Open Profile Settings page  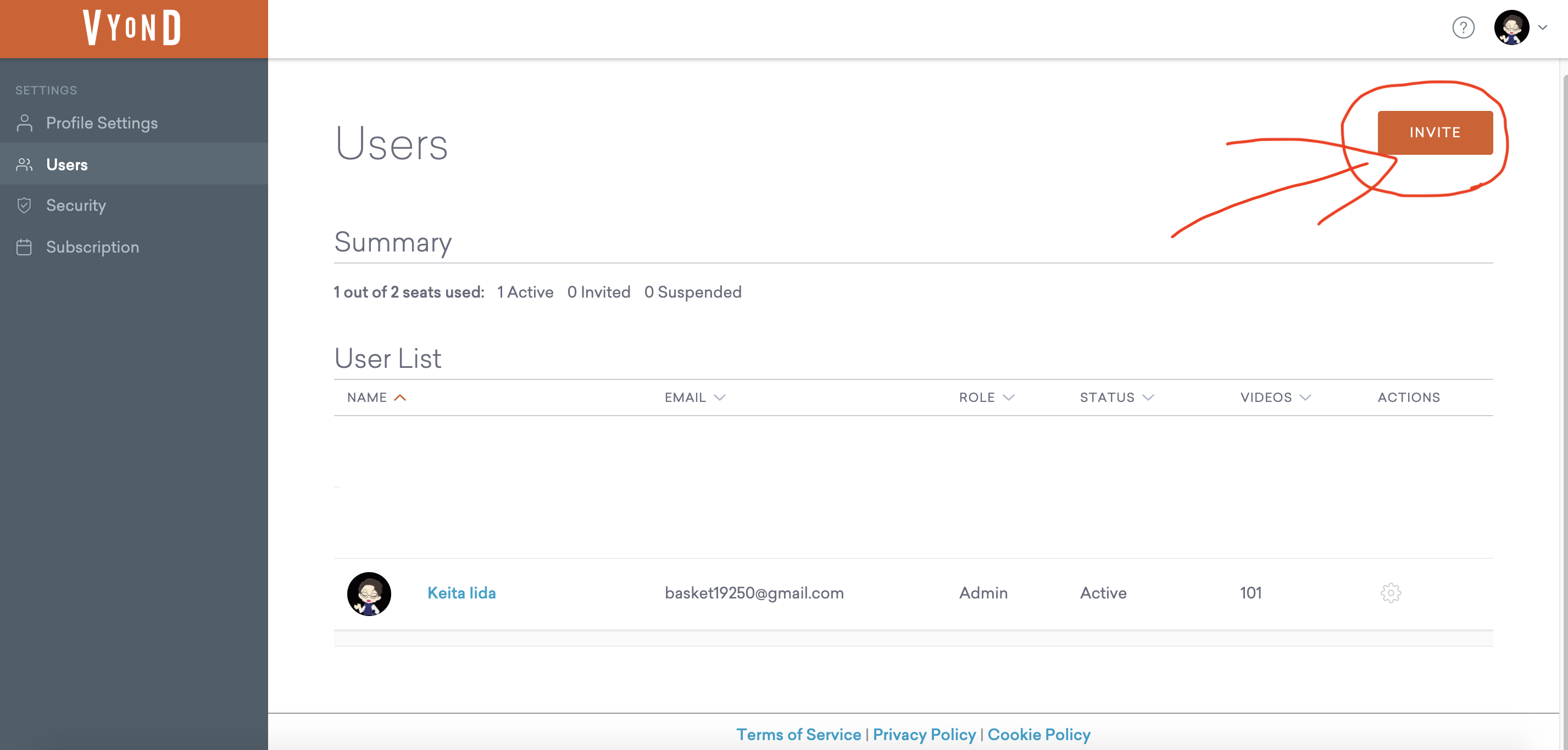tap(102, 123)
